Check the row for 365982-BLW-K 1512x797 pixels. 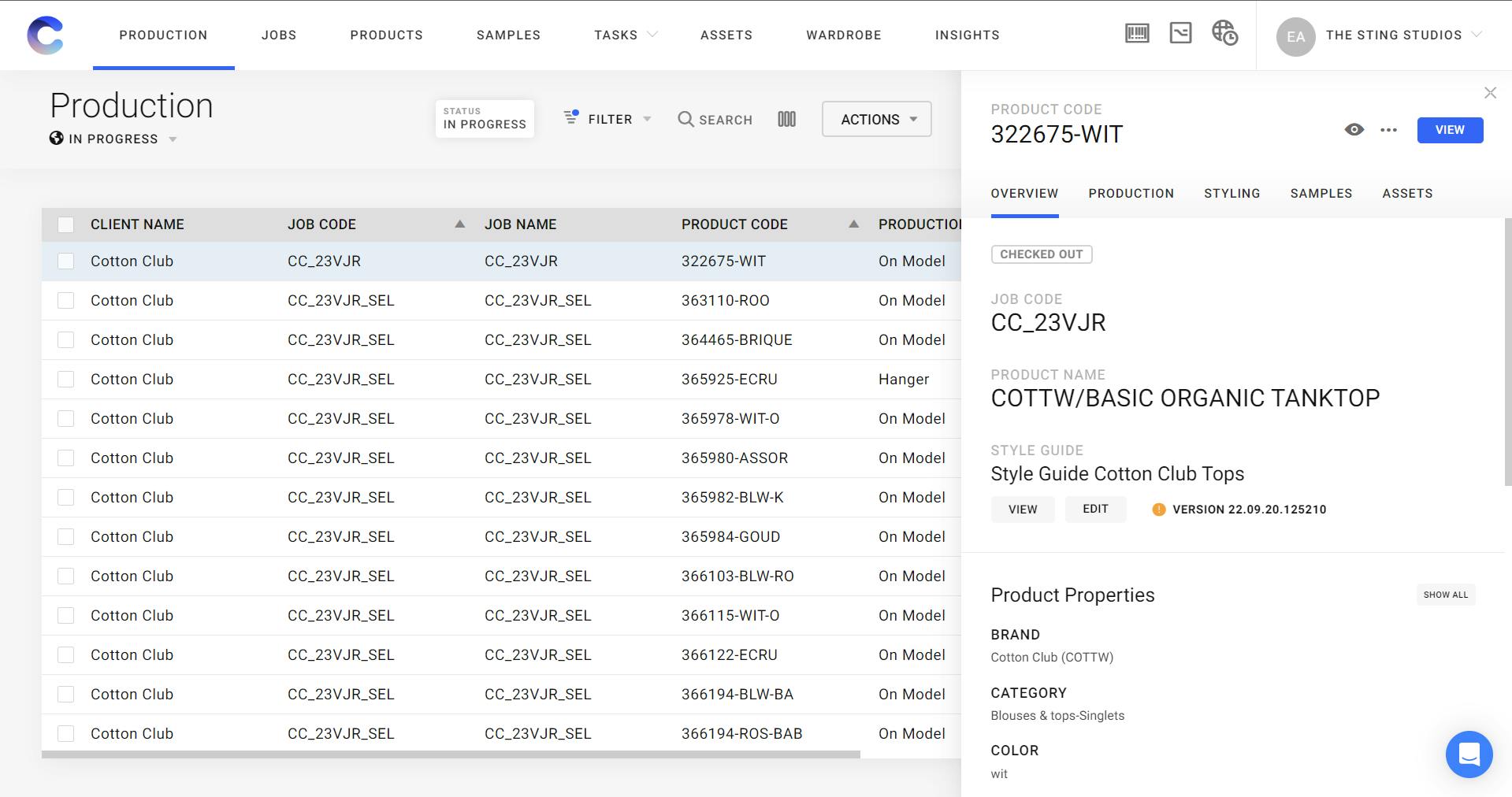tap(66, 498)
